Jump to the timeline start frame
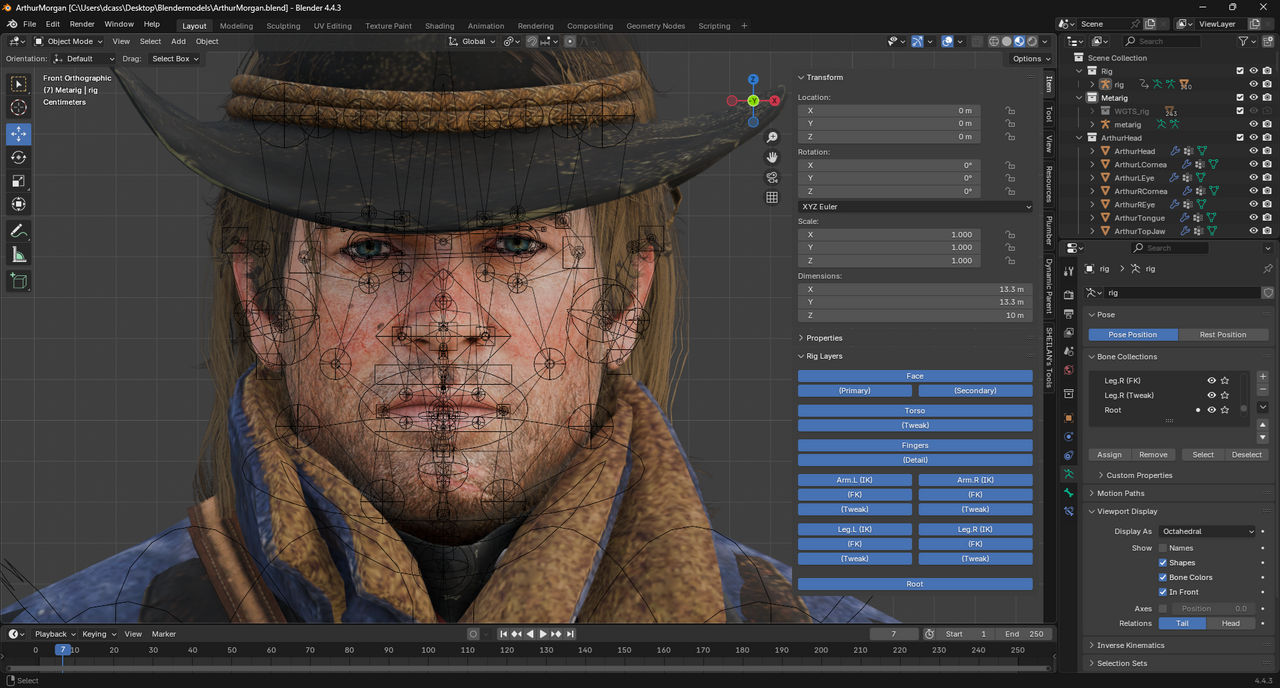Image resolution: width=1280 pixels, height=688 pixels. tap(504, 634)
